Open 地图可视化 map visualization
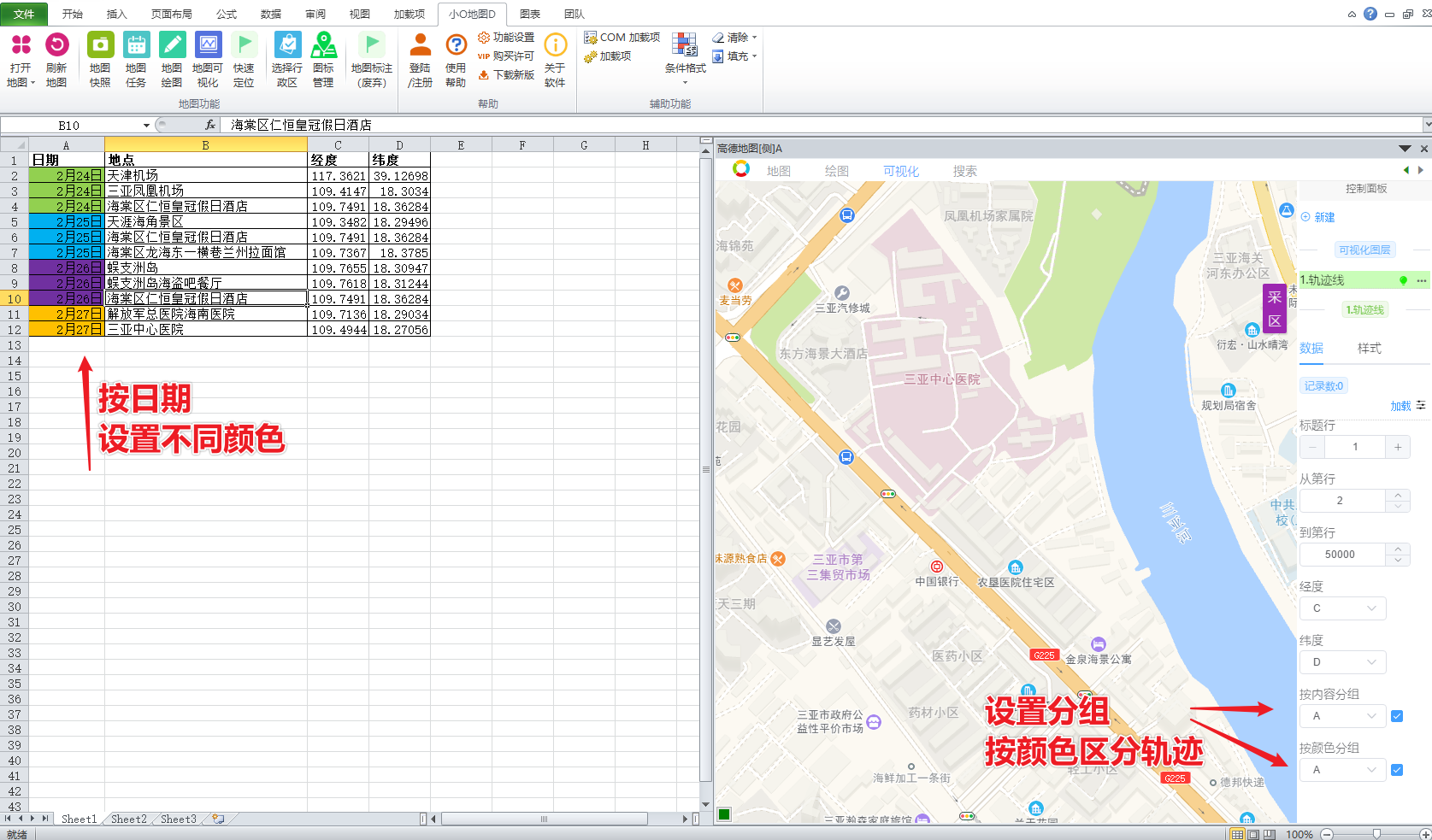Viewport: 1432px width, 840px height. pos(208,59)
